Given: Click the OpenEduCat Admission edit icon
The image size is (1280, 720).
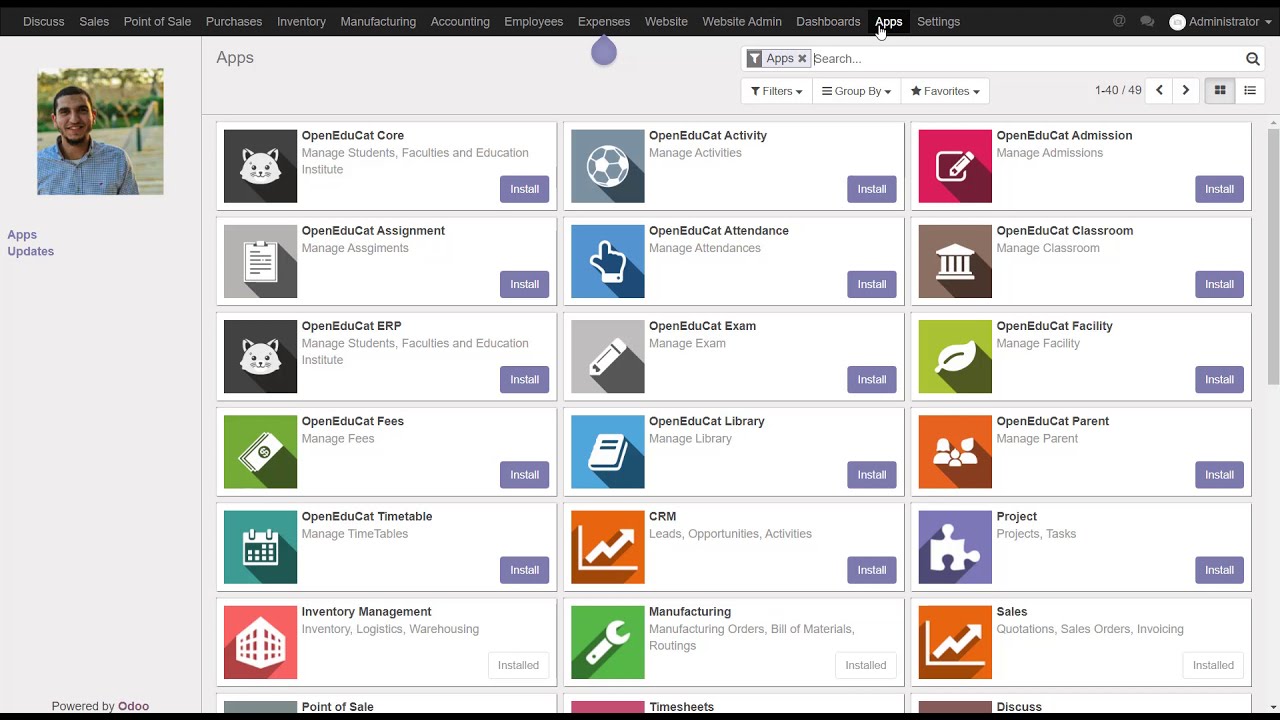Looking at the screenshot, I should 955,166.
